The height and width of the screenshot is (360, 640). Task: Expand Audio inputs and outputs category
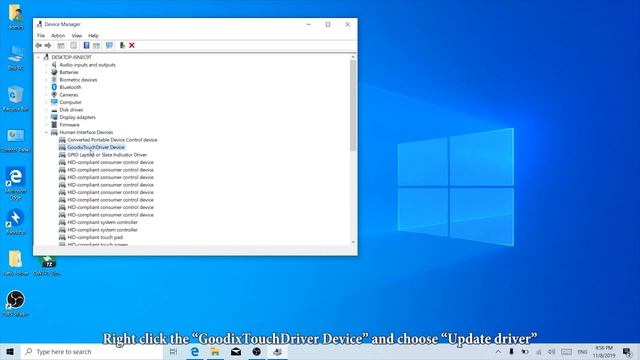[46, 65]
